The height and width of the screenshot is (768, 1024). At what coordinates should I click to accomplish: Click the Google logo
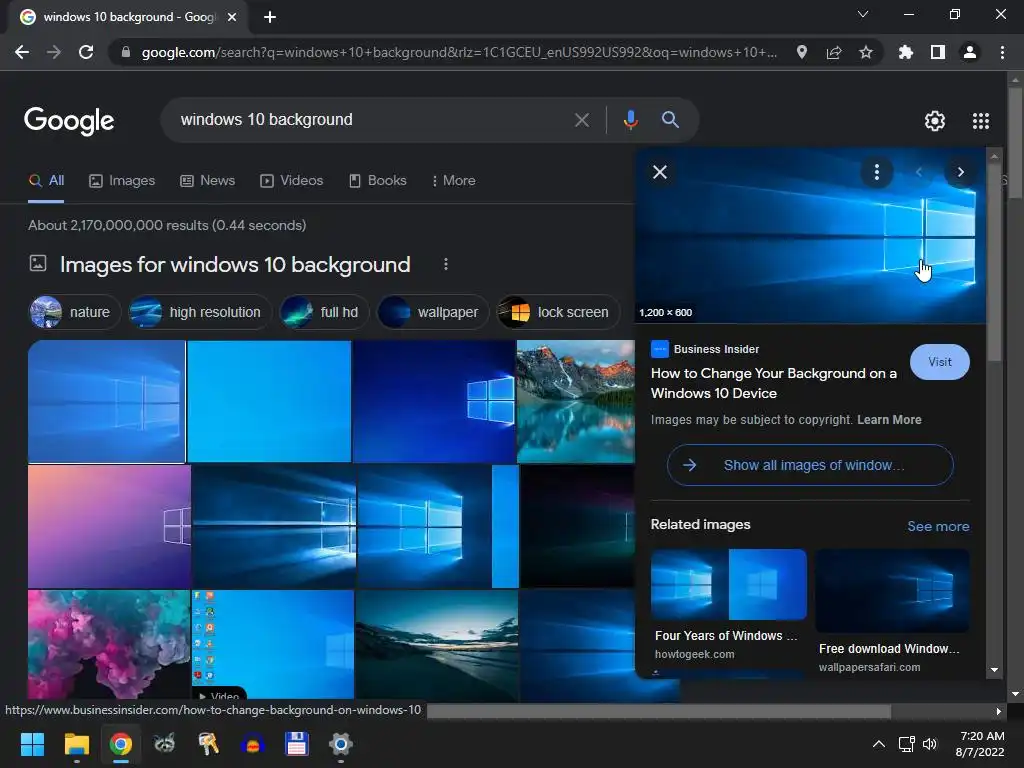[69, 121]
